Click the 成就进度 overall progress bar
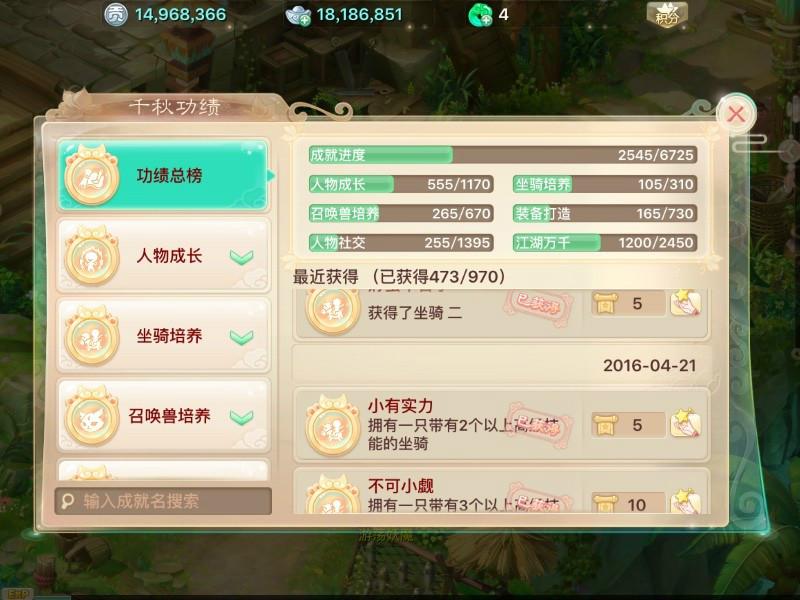 [503, 155]
